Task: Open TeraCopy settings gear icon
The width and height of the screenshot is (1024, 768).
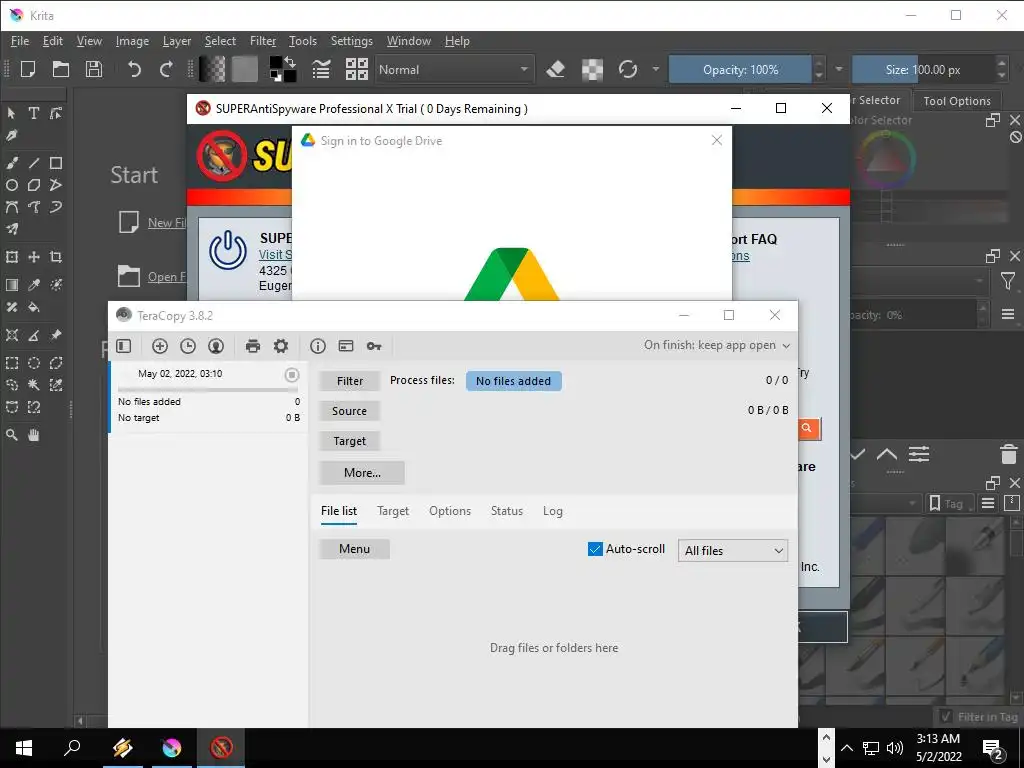Action: [281, 346]
